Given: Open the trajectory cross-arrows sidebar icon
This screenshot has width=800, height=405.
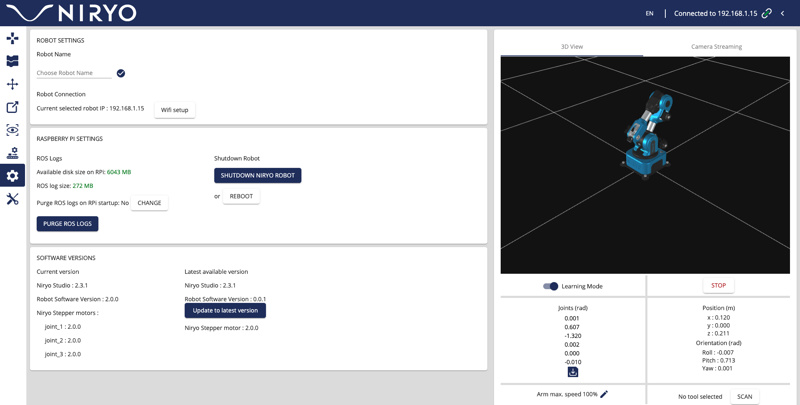Looking at the screenshot, I should click(x=12, y=84).
